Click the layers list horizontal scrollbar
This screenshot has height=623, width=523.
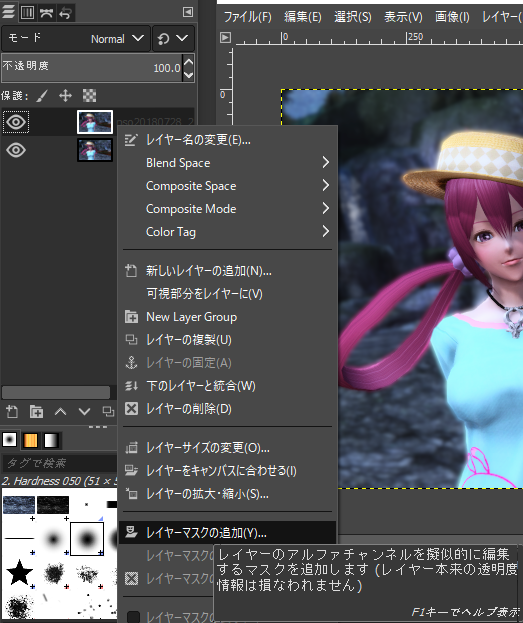pyautogui.click(x=56, y=393)
